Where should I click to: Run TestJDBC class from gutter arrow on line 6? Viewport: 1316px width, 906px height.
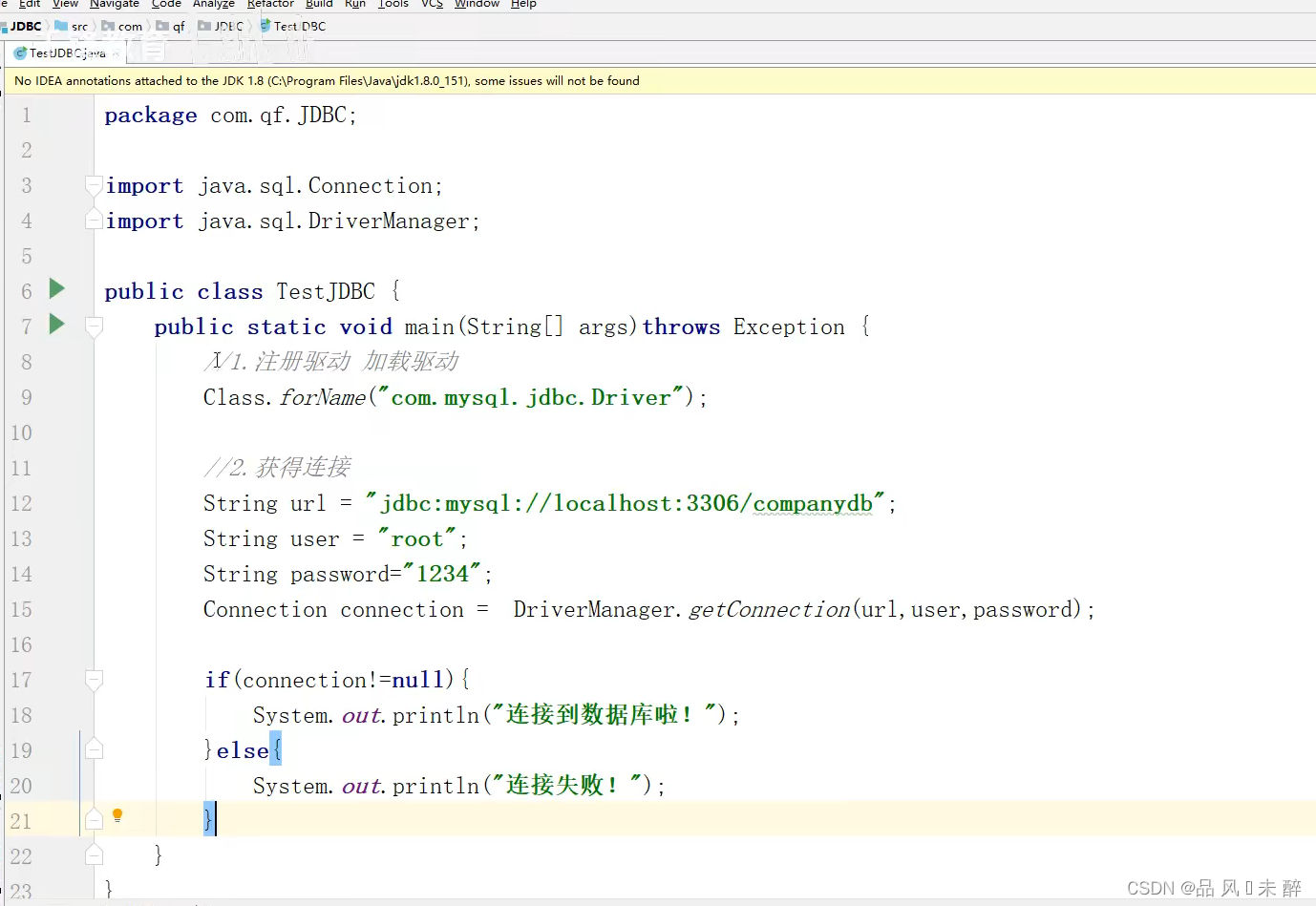click(x=57, y=288)
